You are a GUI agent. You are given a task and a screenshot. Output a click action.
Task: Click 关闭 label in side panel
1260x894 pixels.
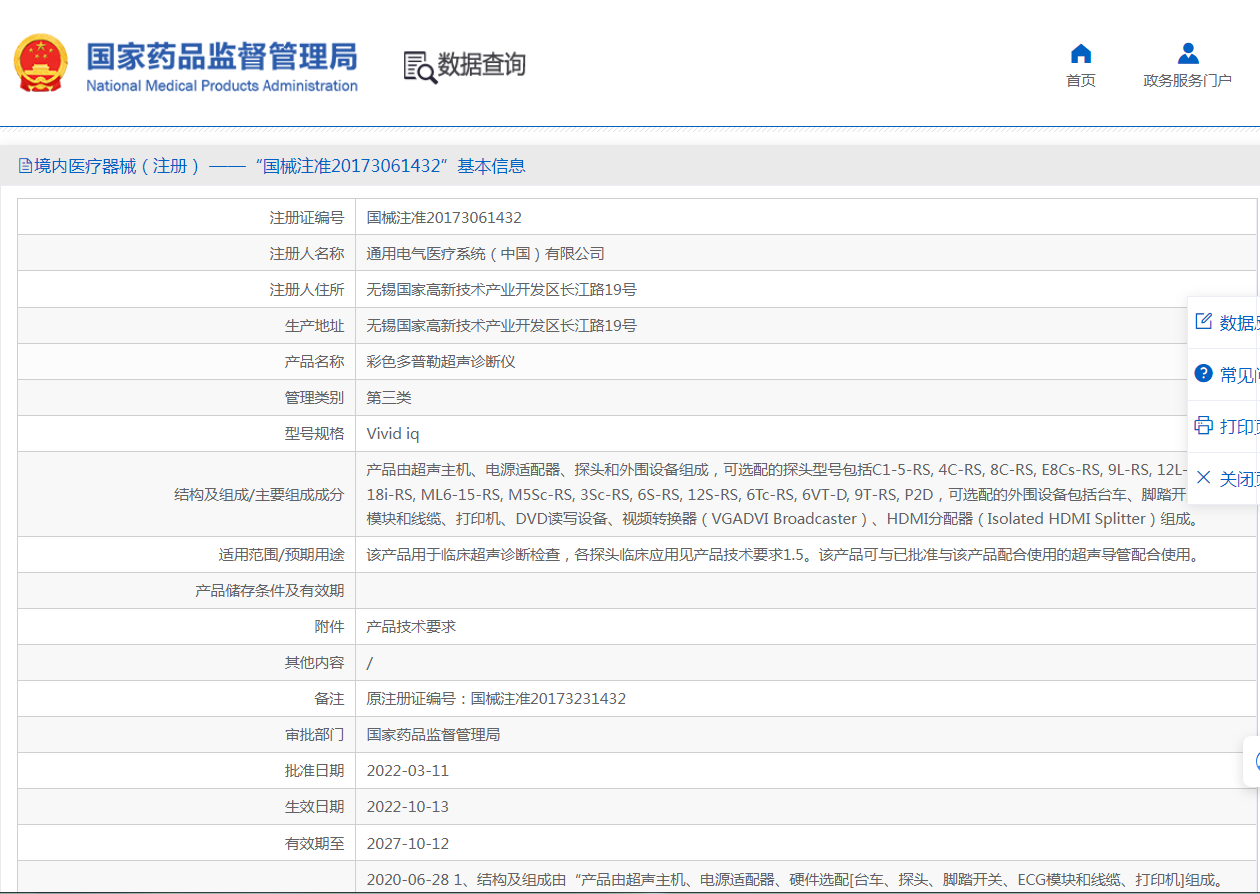[x=1240, y=479]
